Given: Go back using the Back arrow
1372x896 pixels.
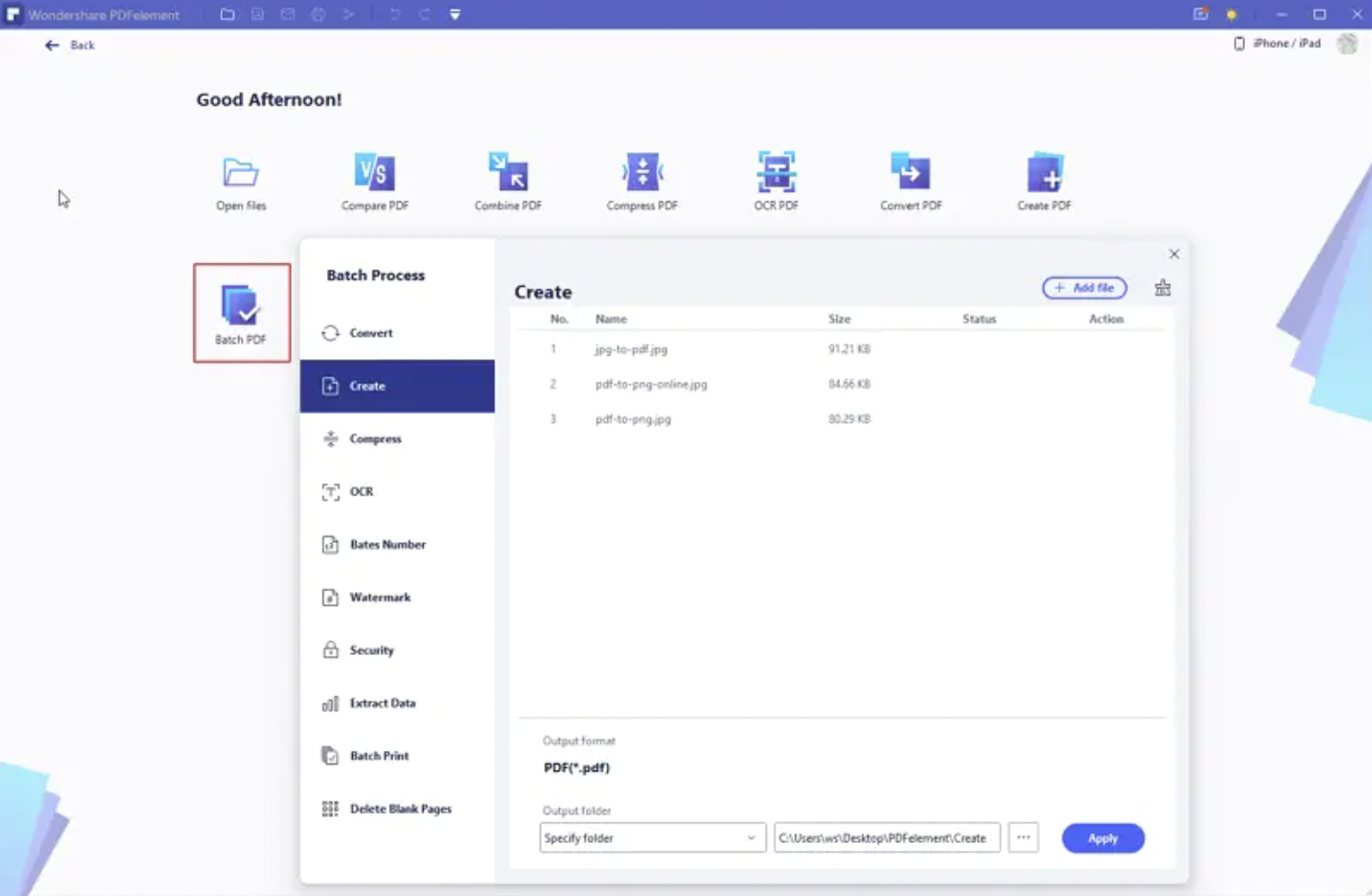Looking at the screenshot, I should [x=69, y=45].
